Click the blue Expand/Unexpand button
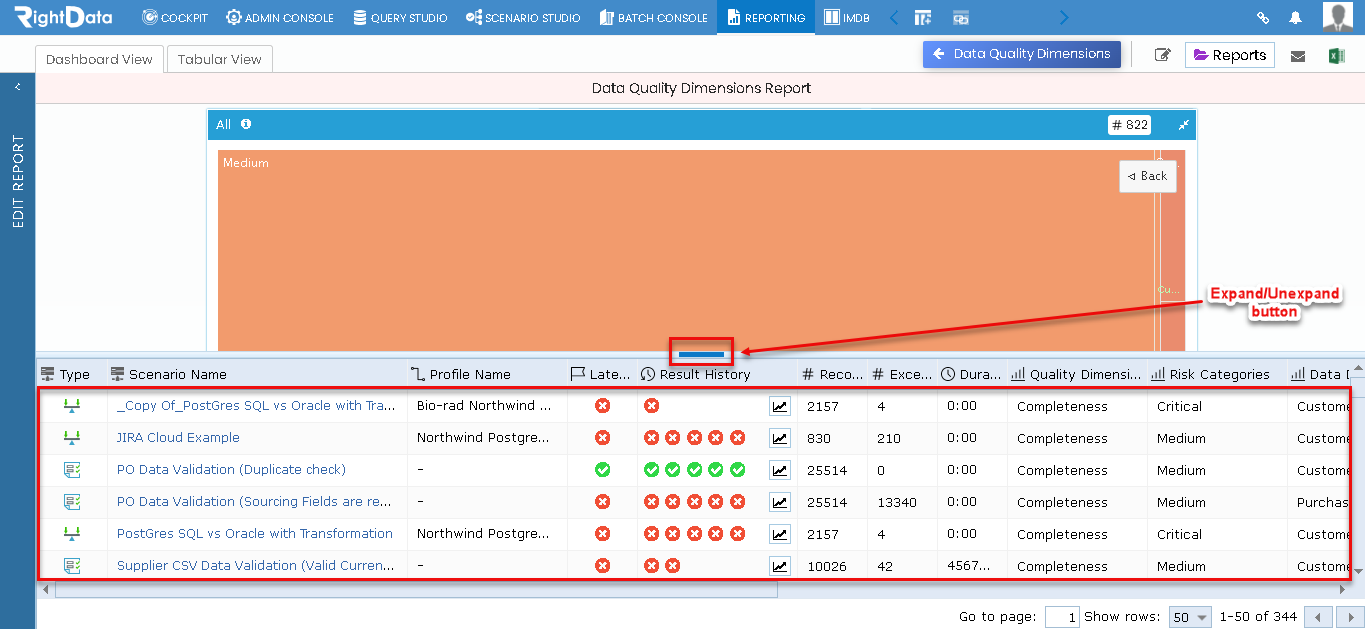The height and width of the screenshot is (629, 1365). 700,352
